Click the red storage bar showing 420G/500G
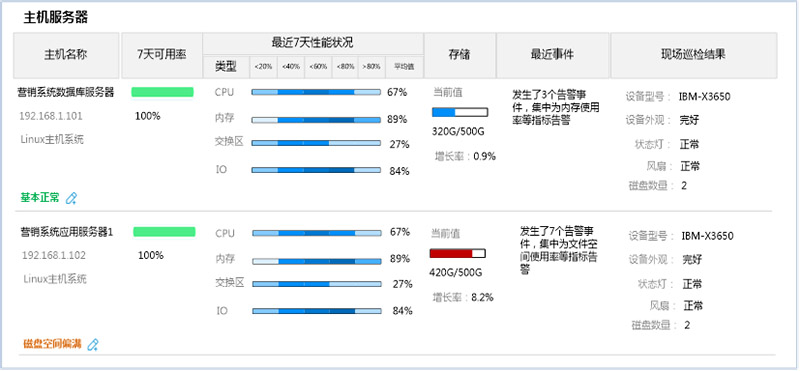This screenshot has width=800, height=371. pos(458,253)
